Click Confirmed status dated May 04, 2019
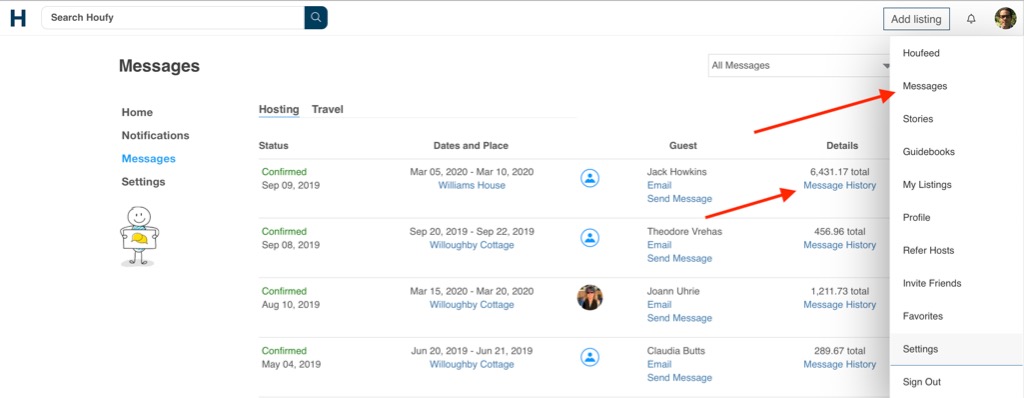 284,350
